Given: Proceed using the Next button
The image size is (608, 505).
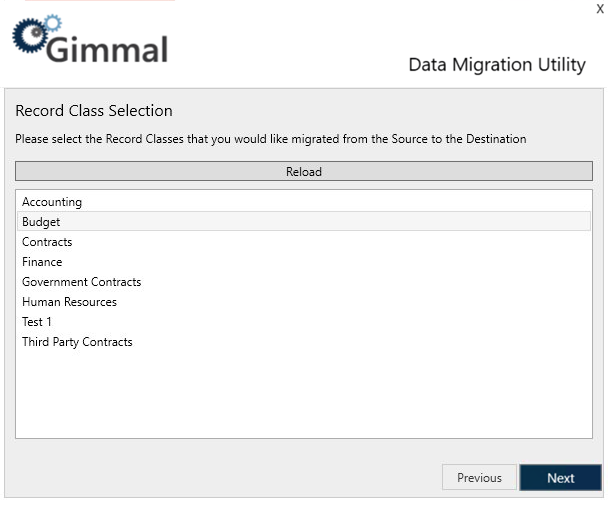Looking at the screenshot, I should [560, 478].
